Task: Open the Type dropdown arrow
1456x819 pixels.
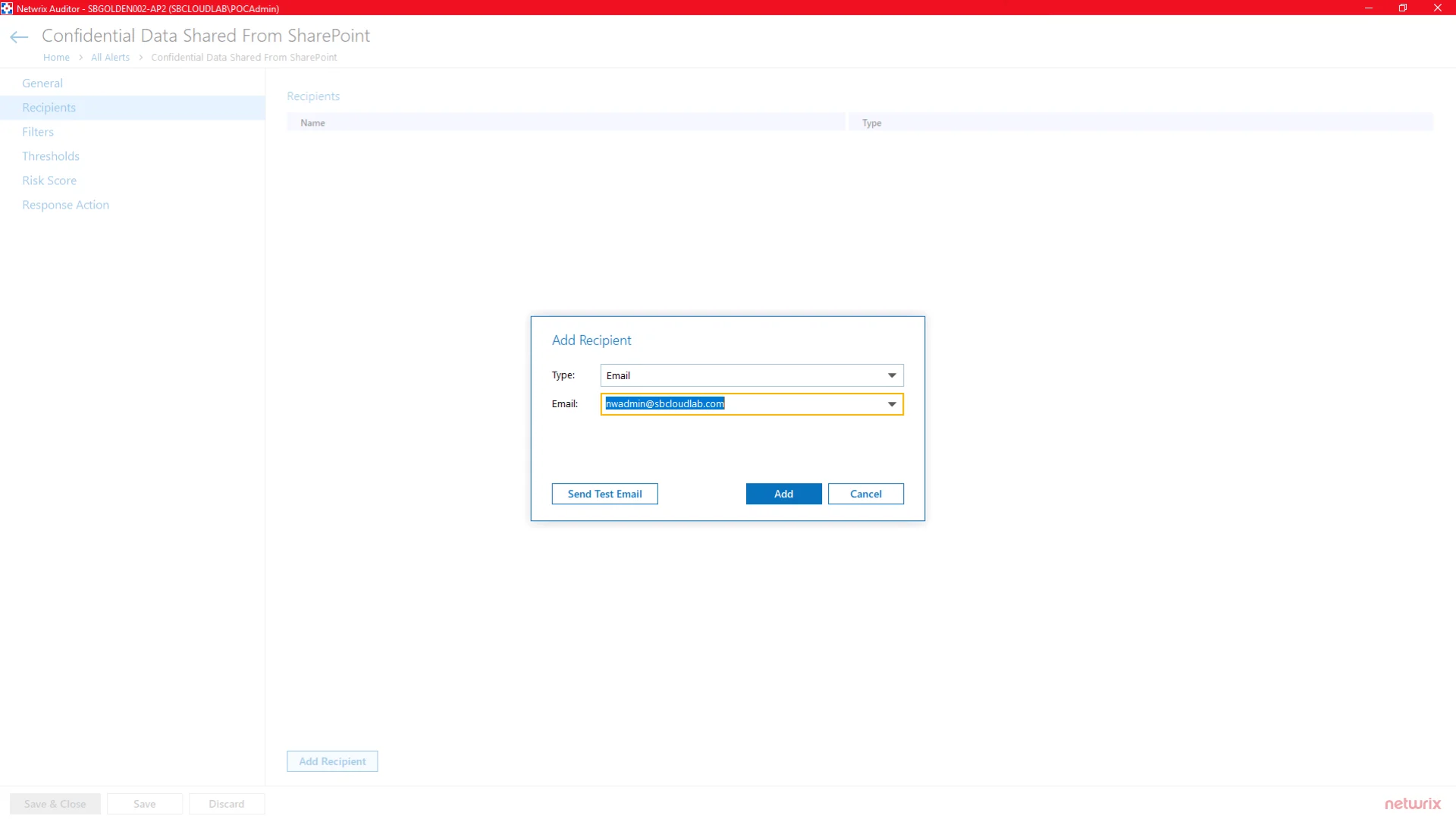Action: pyautogui.click(x=892, y=375)
